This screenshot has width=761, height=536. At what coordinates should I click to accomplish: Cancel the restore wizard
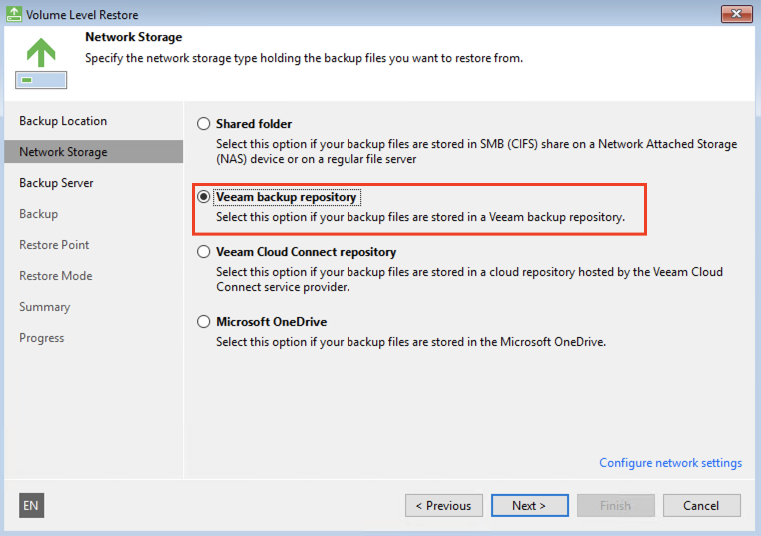701,505
